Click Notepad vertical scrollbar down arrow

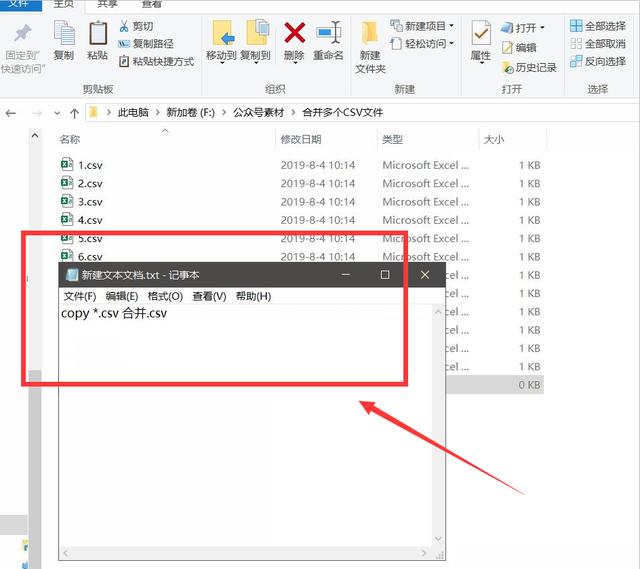[x=438, y=539]
